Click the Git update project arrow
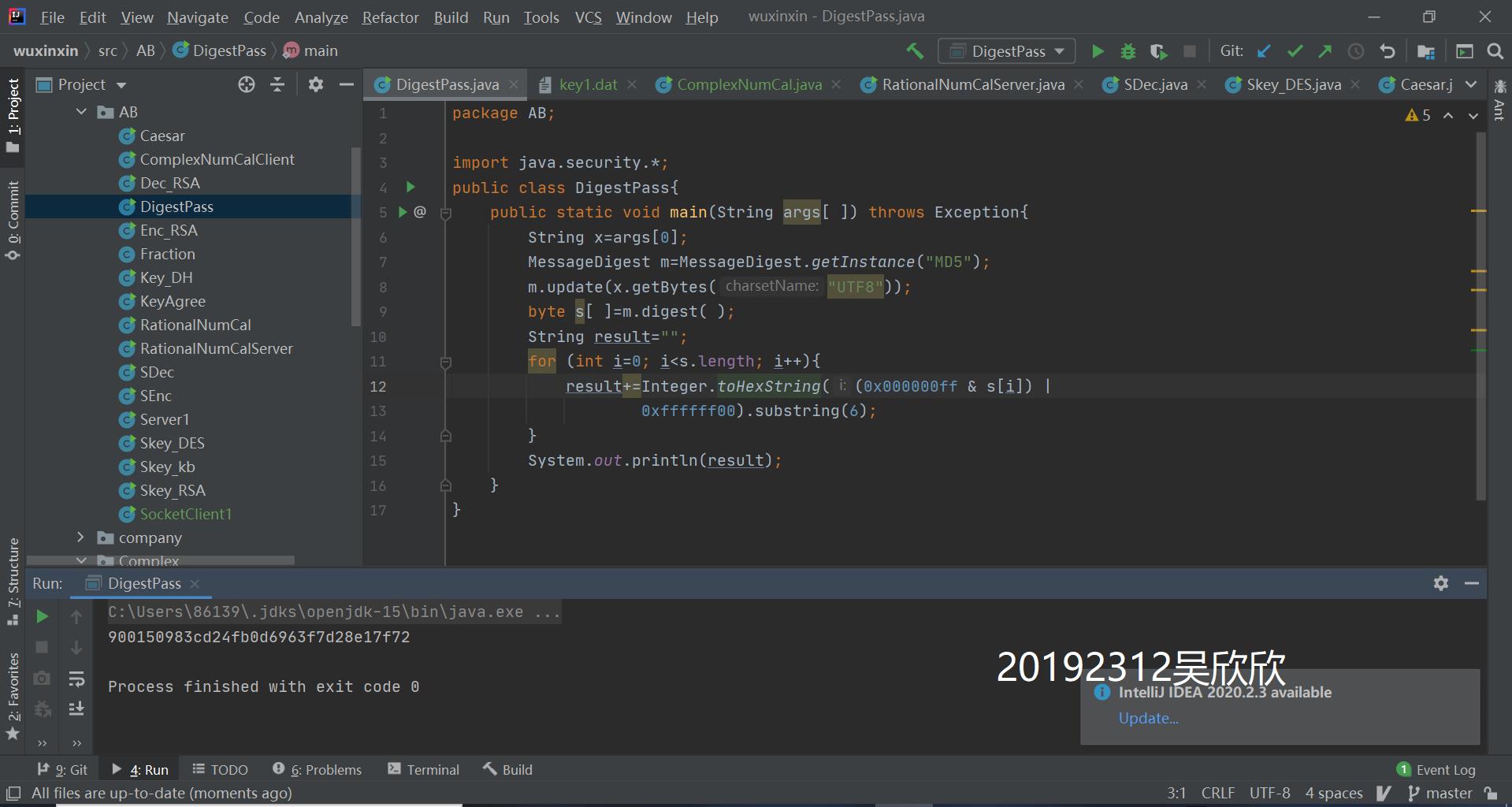Screen dimensions: 1512x807 (1264, 51)
